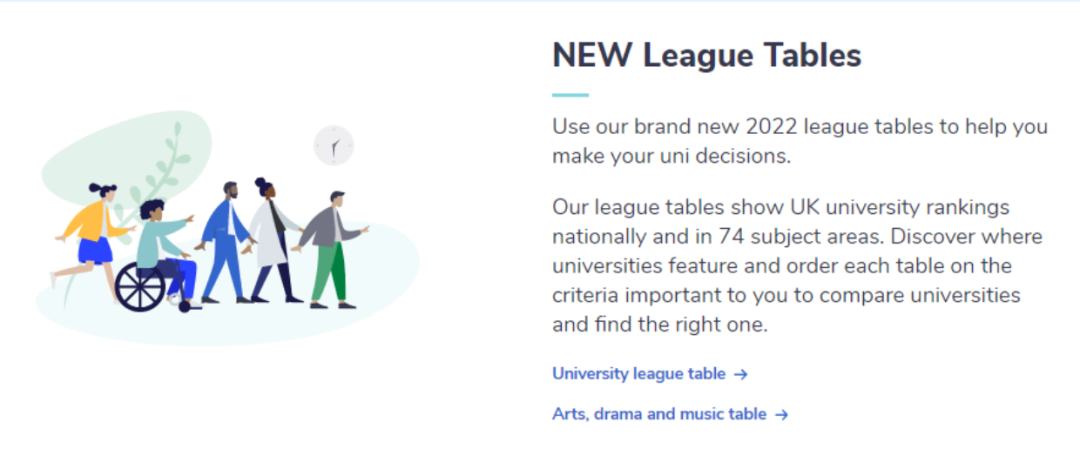The height and width of the screenshot is (449, 1080).
Task: Click the arrow icon beside Arts, drama and music table
Action: pos(781,415)
